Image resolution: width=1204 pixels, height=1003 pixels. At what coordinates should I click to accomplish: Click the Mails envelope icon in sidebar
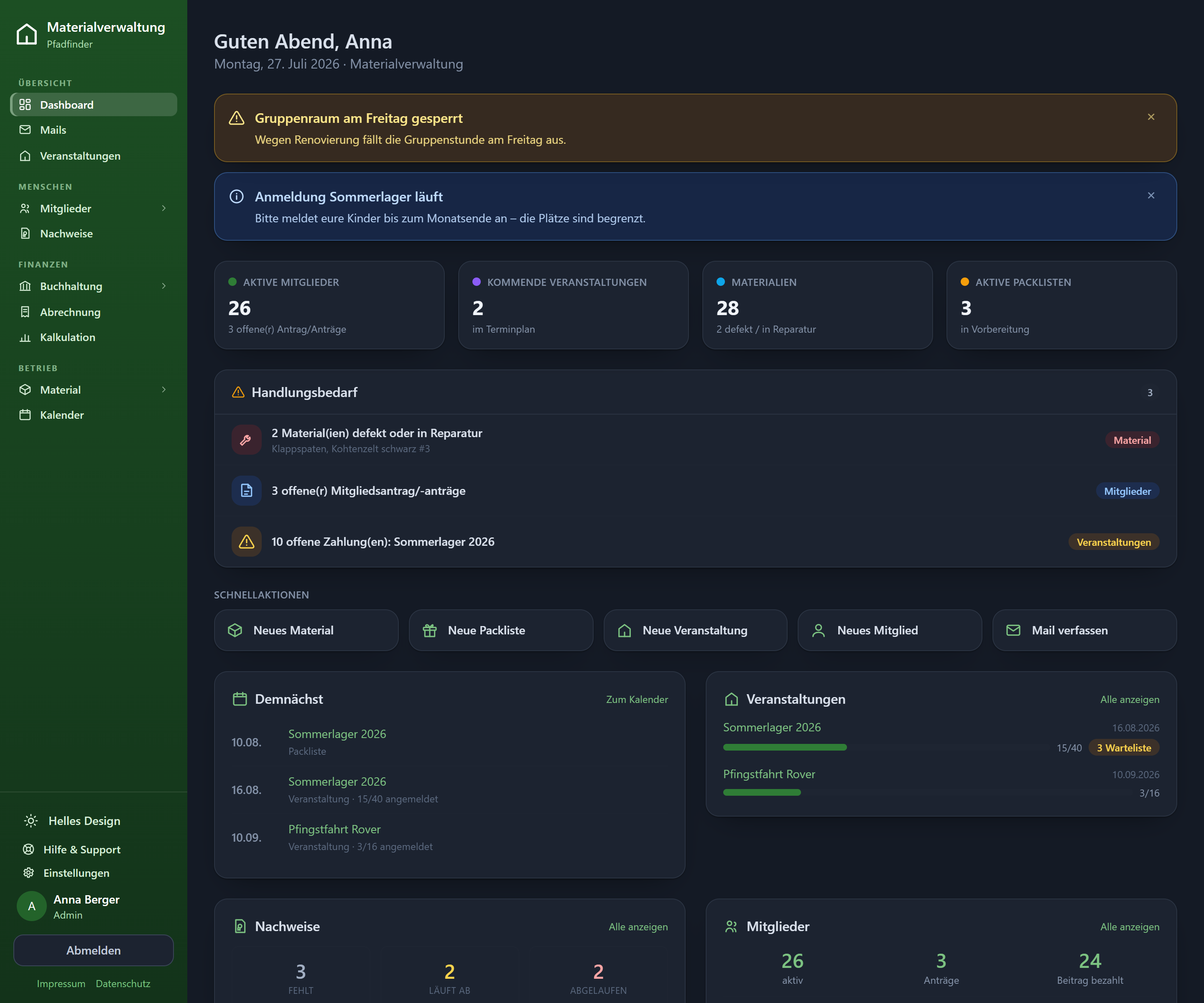(x=25, y=130)
